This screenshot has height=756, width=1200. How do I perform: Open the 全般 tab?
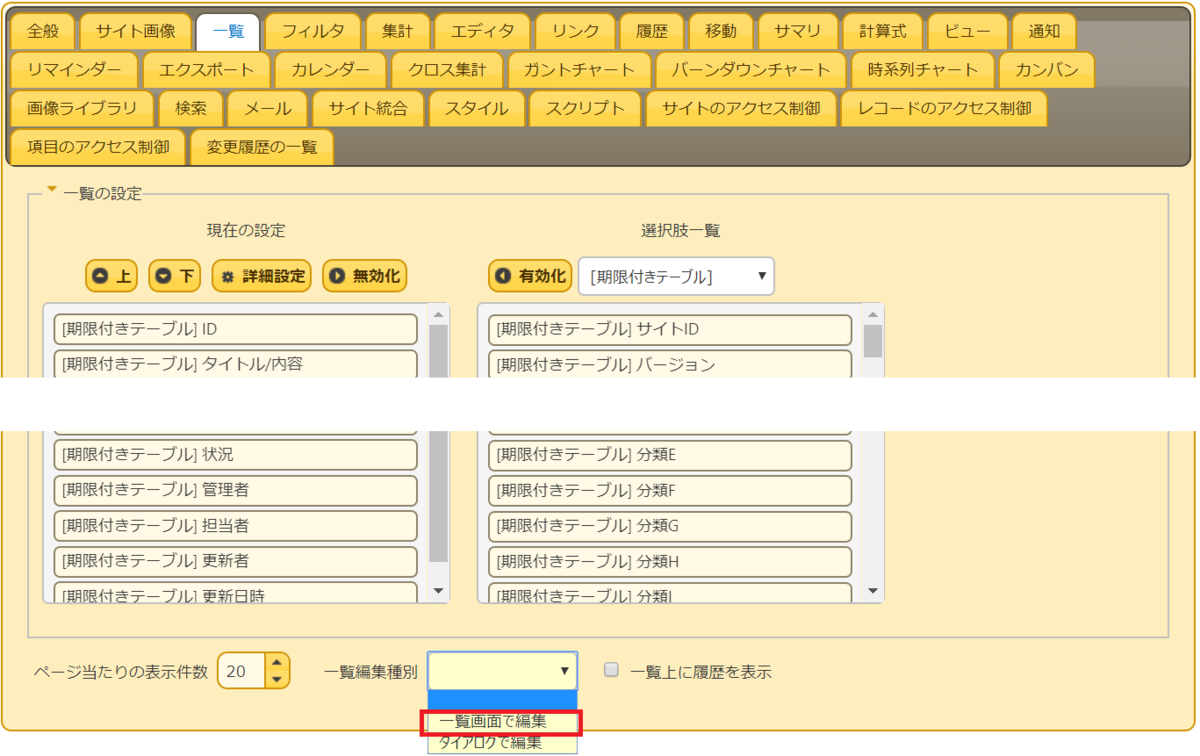click(43, 31)
